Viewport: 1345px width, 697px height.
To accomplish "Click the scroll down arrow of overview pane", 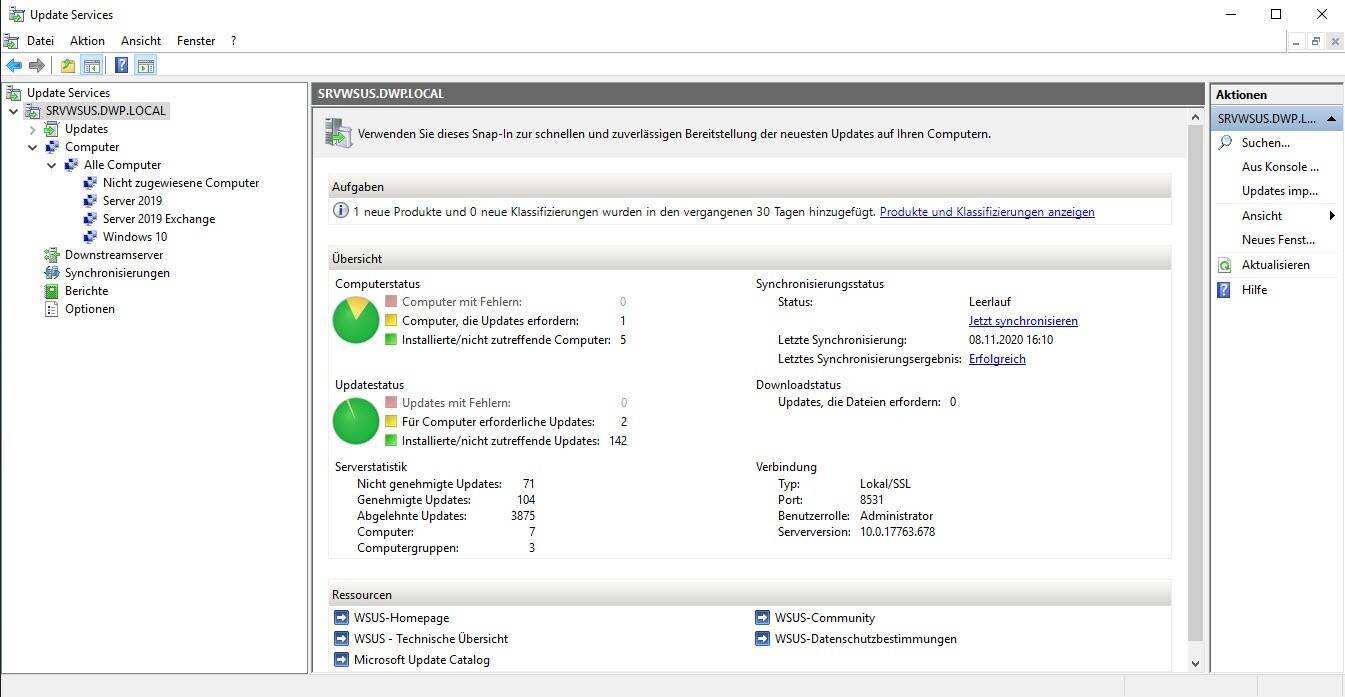I will coord(1195,663).
